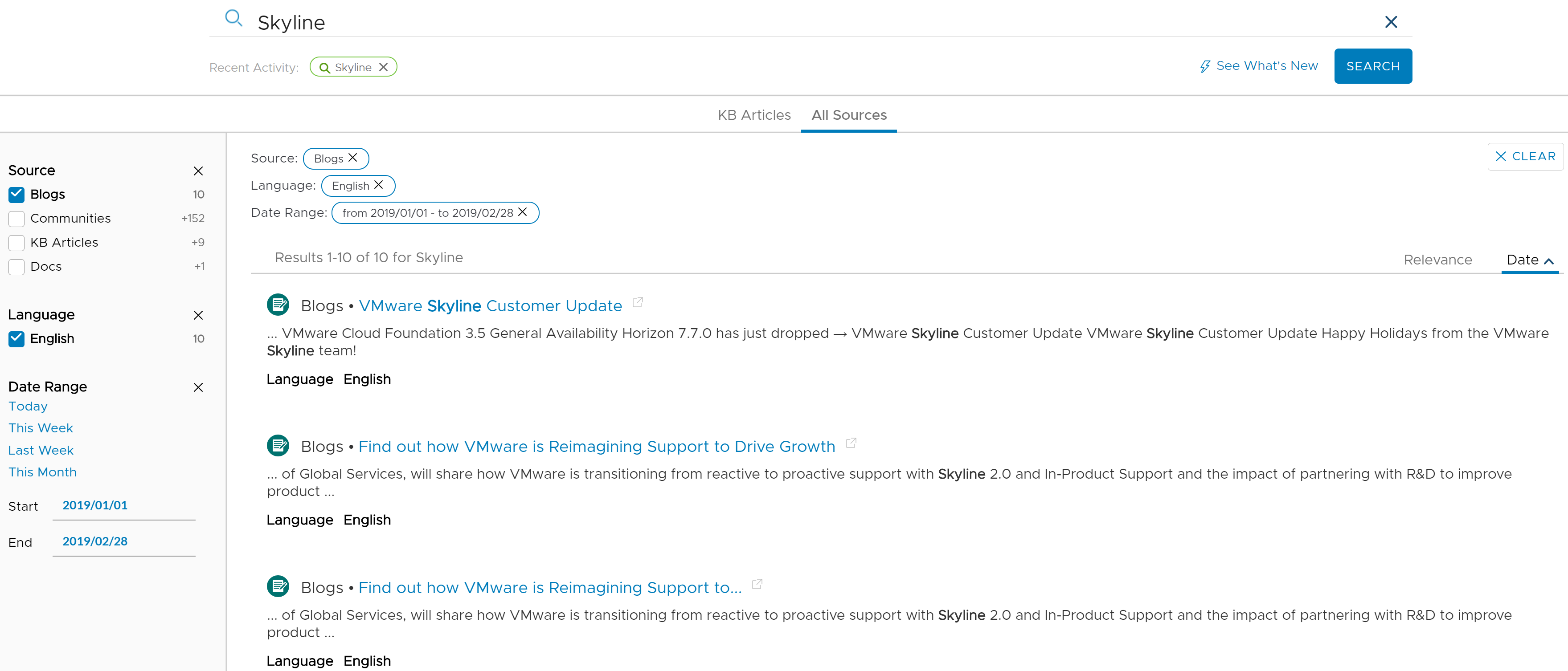
Task: Click the magnifier search icon beside Skyline
Action: click(234, 18)
